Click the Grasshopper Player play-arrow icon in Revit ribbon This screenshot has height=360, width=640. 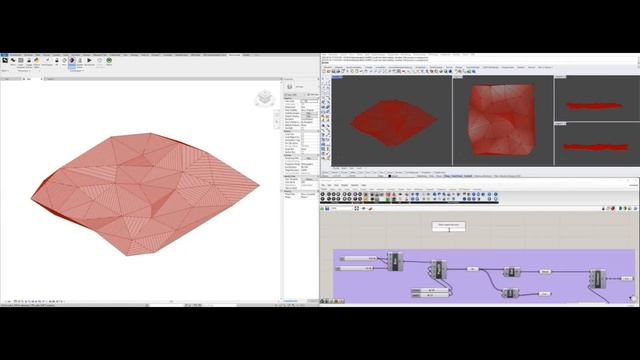point(89,60)
